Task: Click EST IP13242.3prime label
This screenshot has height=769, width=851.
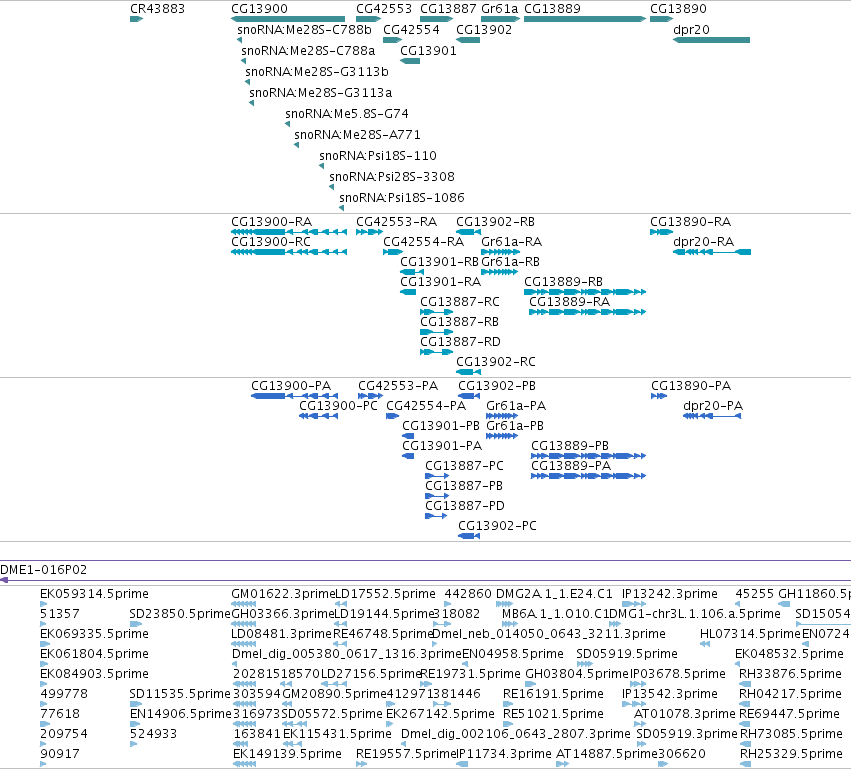Action: (x=670, y=594)
